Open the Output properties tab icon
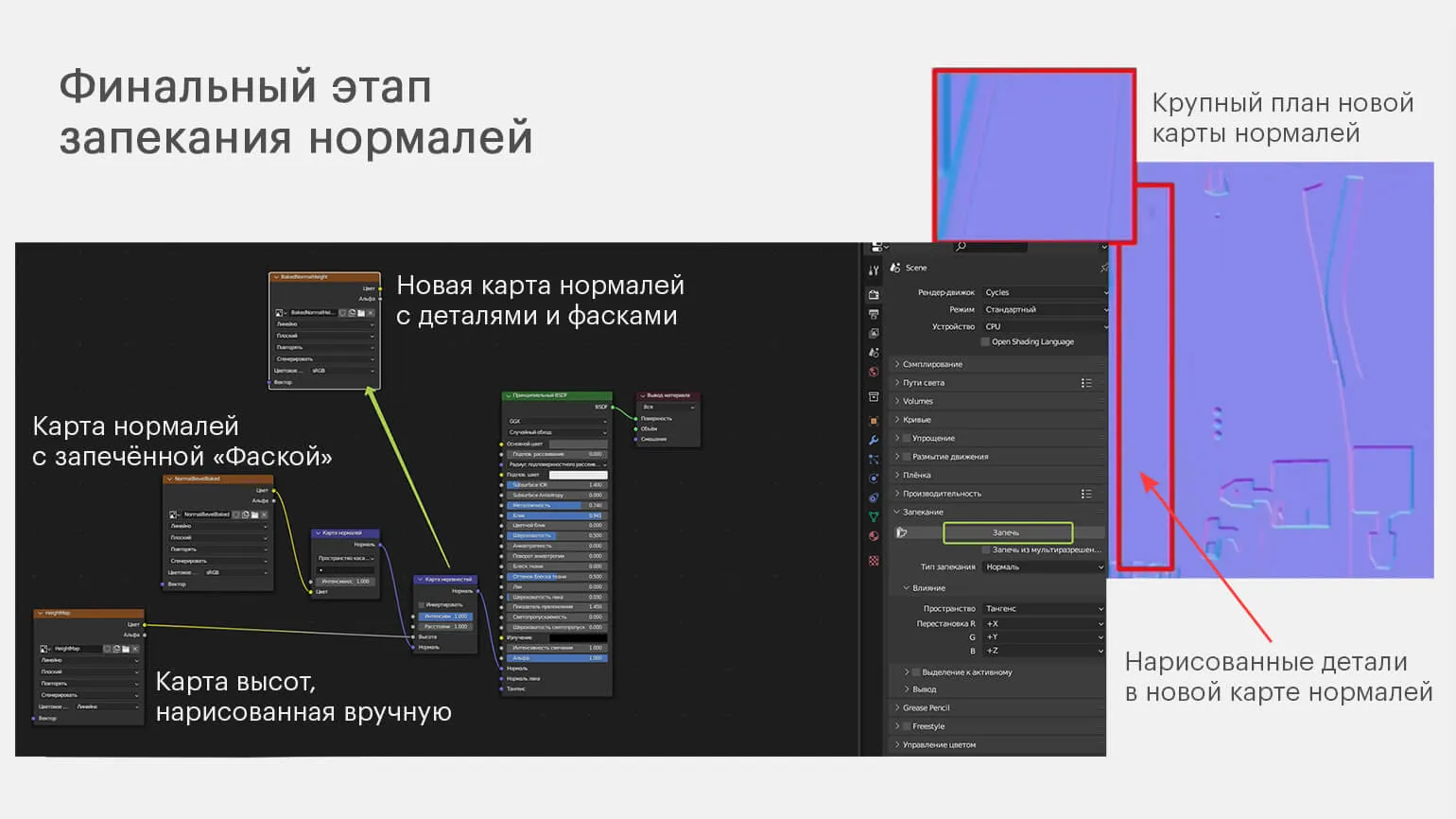 (874, 314)
